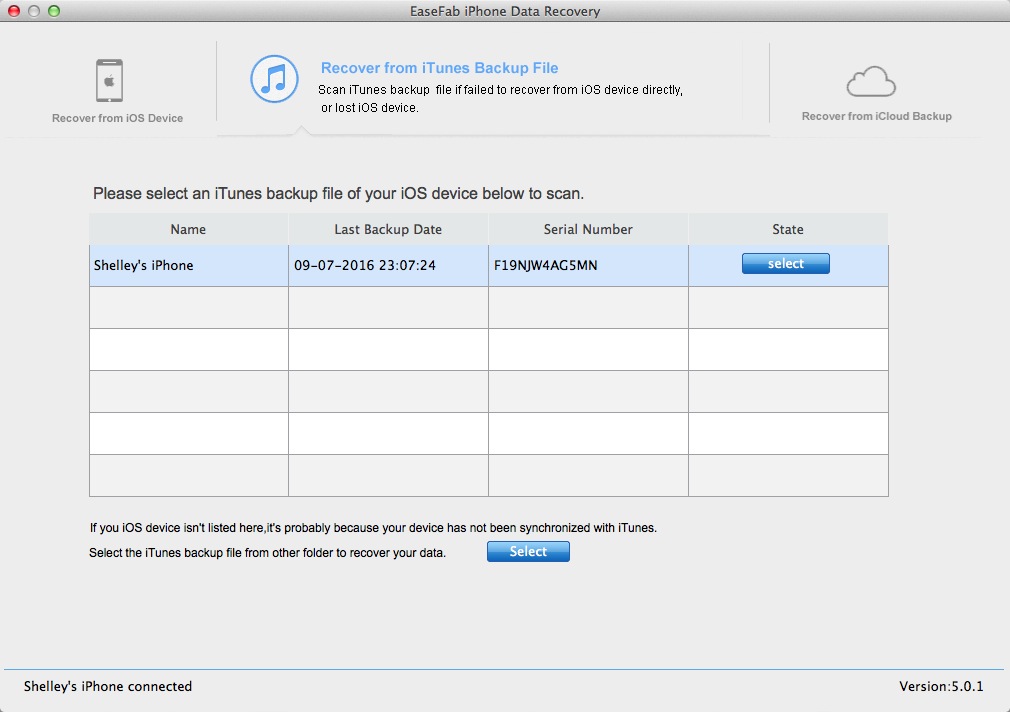Click Select button to browse other folder
The image size is (1010, 712).
528,552
